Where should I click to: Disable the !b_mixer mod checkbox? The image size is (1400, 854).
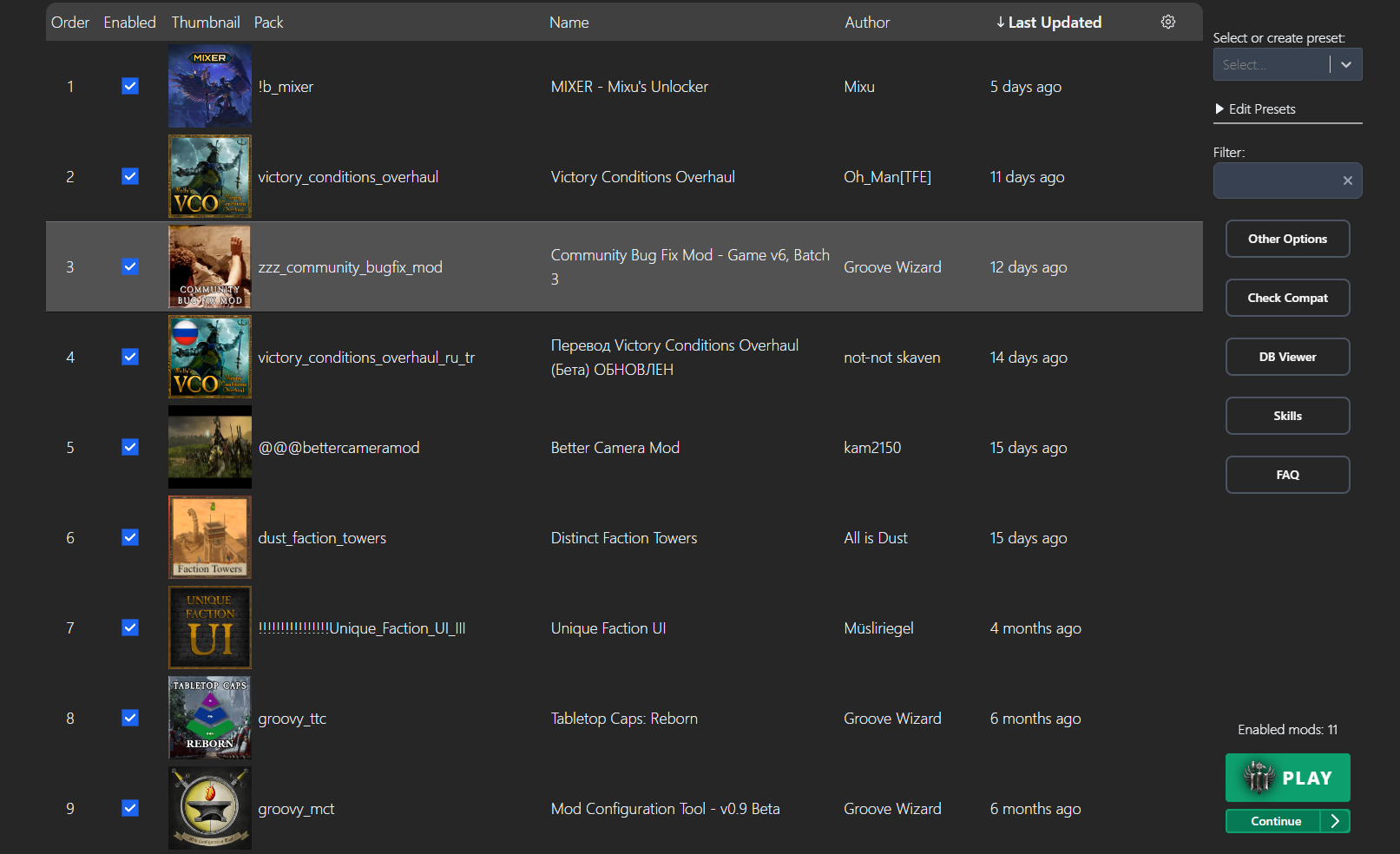click(x=130, y=86)
